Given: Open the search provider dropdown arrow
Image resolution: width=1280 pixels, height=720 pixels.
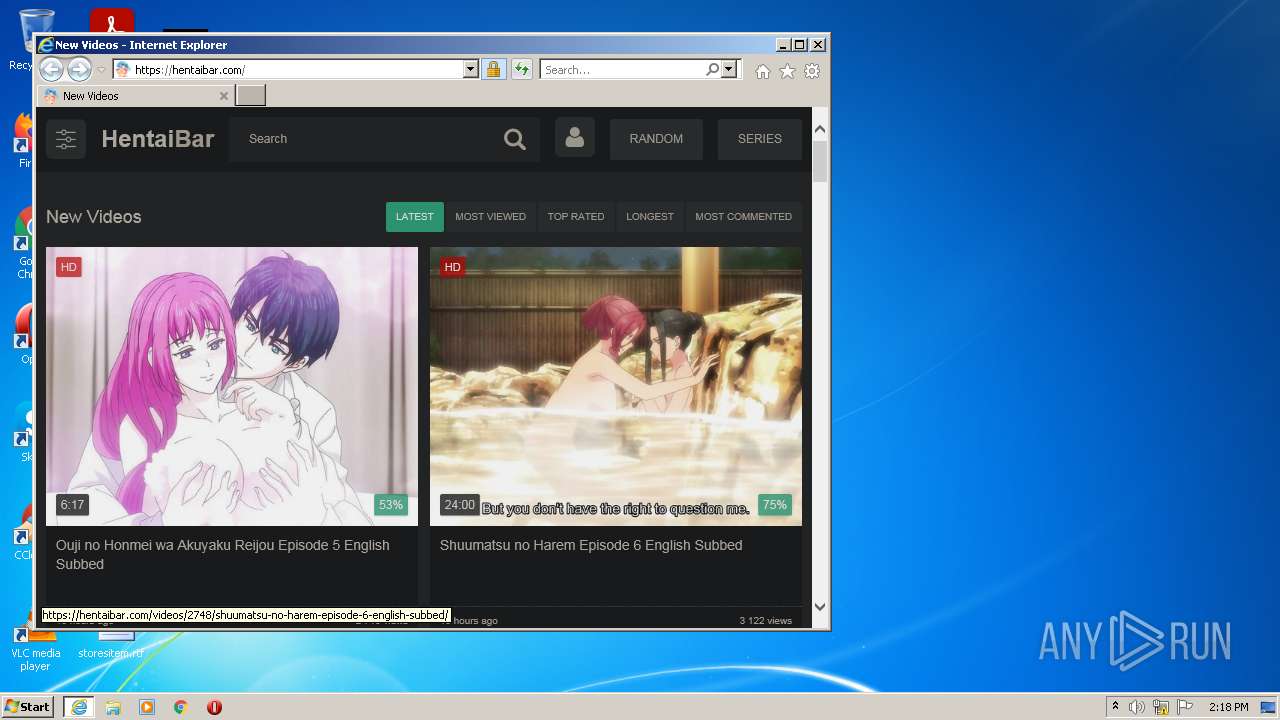Looking at the screenshot, I should tap(729, 70).
